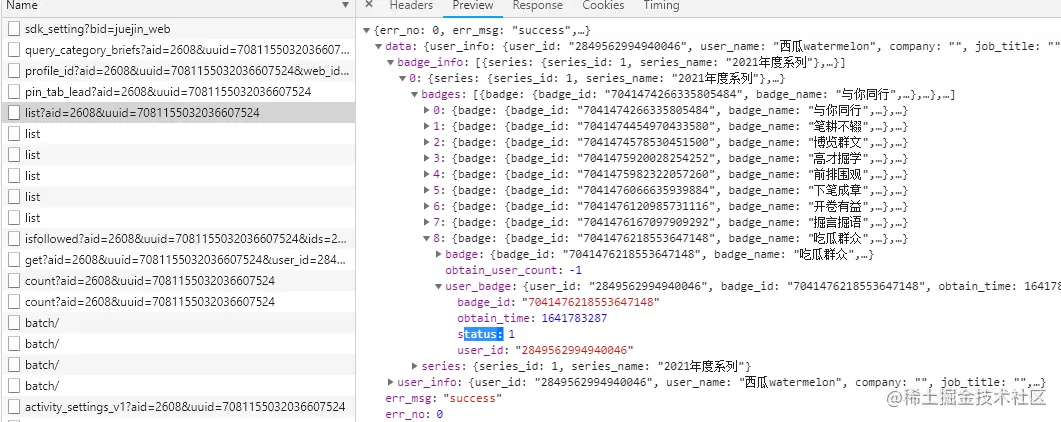
Task: Collapse the user_badge object
Action: click(x=438, y=287)
